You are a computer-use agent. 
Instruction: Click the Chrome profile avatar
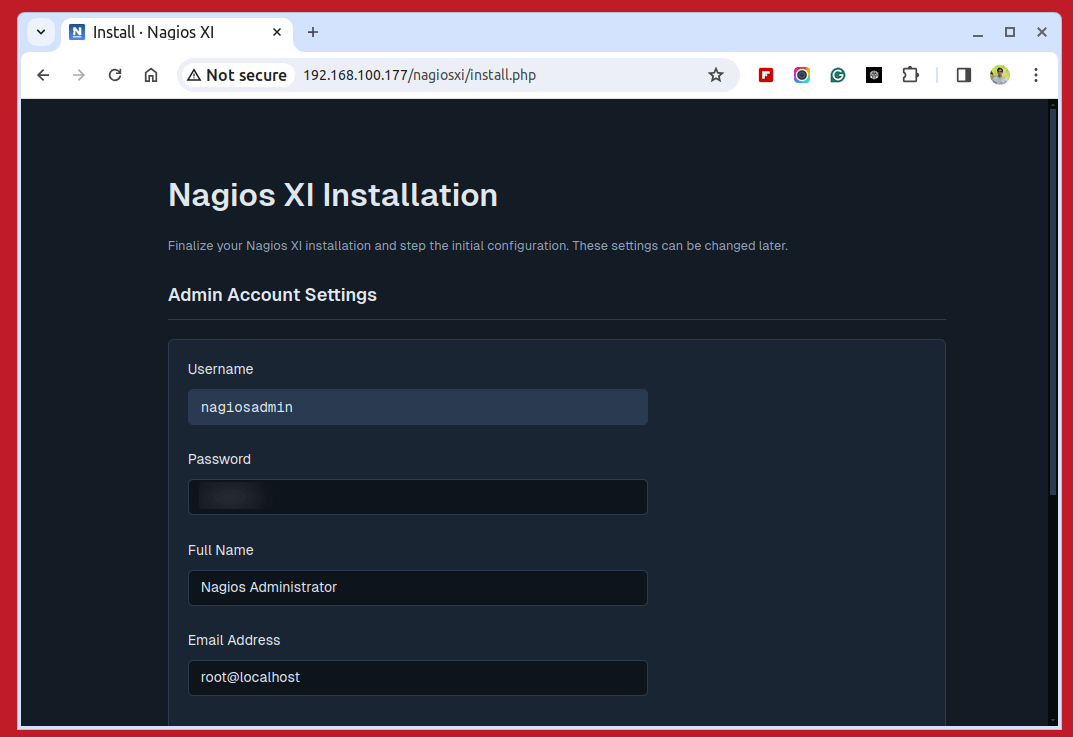tap(1000, 75)
